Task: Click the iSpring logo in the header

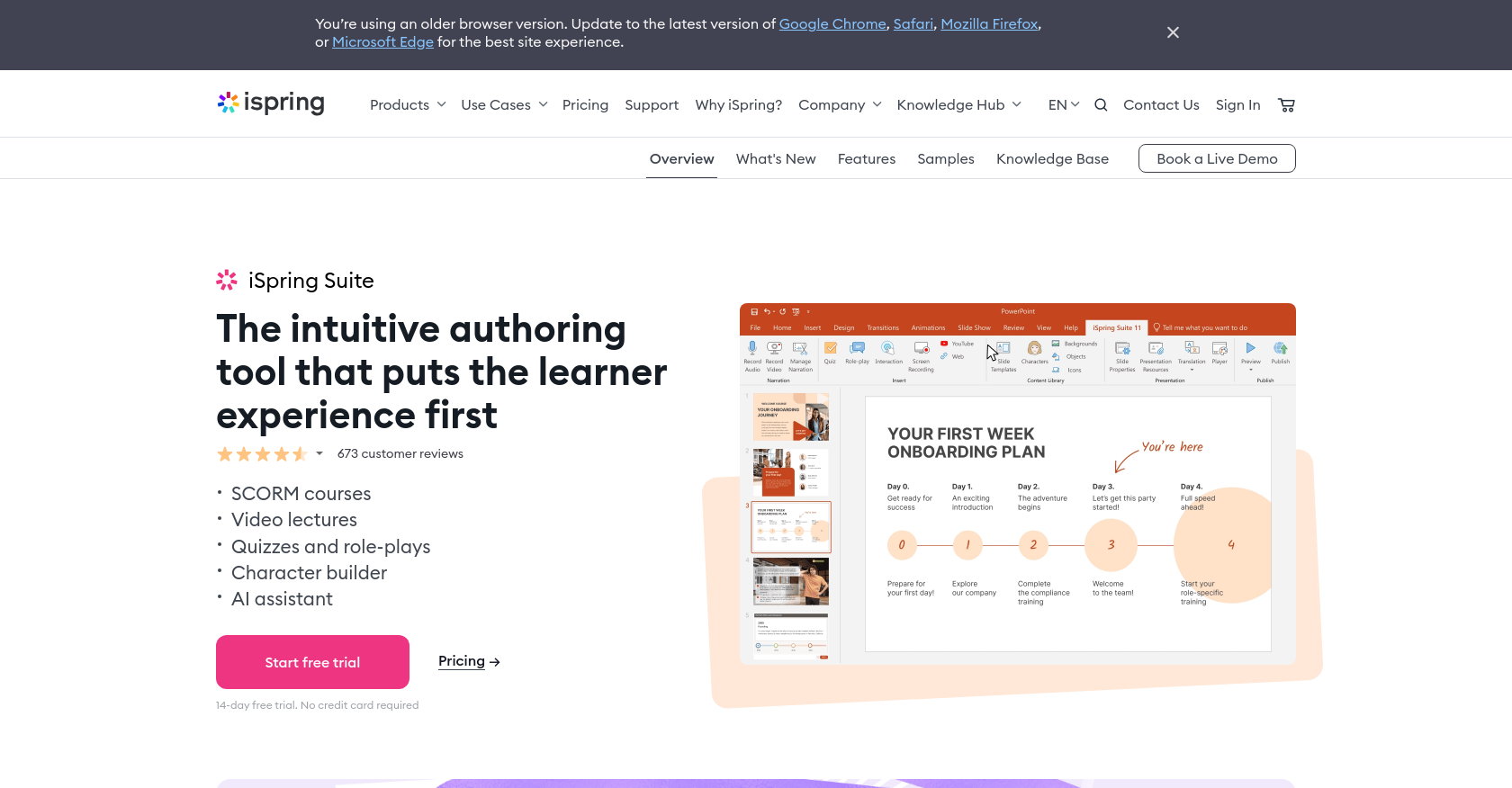Action: [271, 103]
